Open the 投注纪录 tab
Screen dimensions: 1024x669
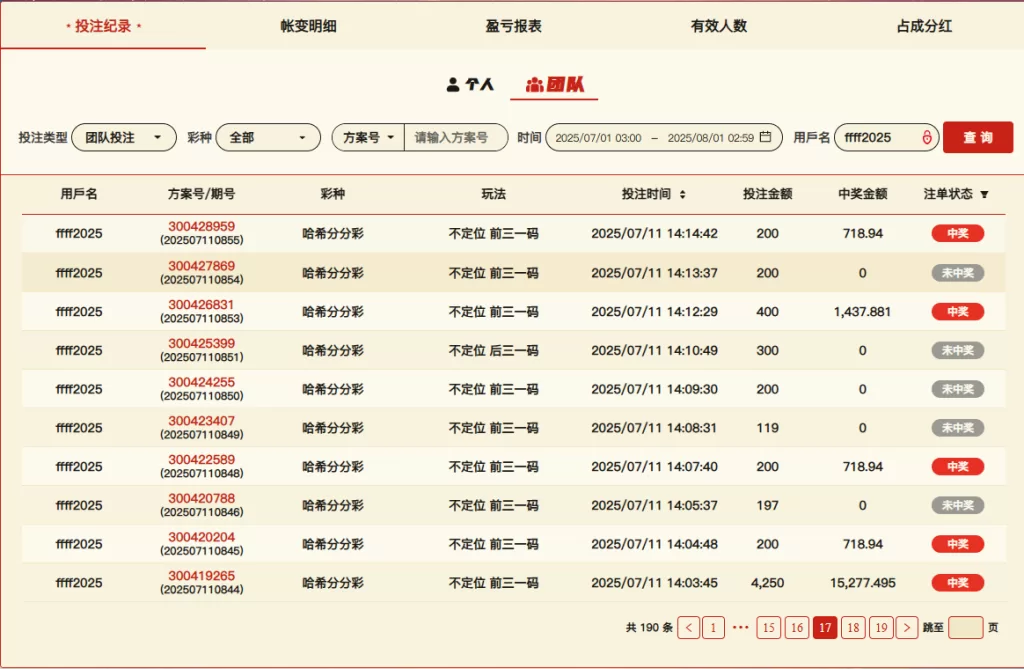pos(103,26)
